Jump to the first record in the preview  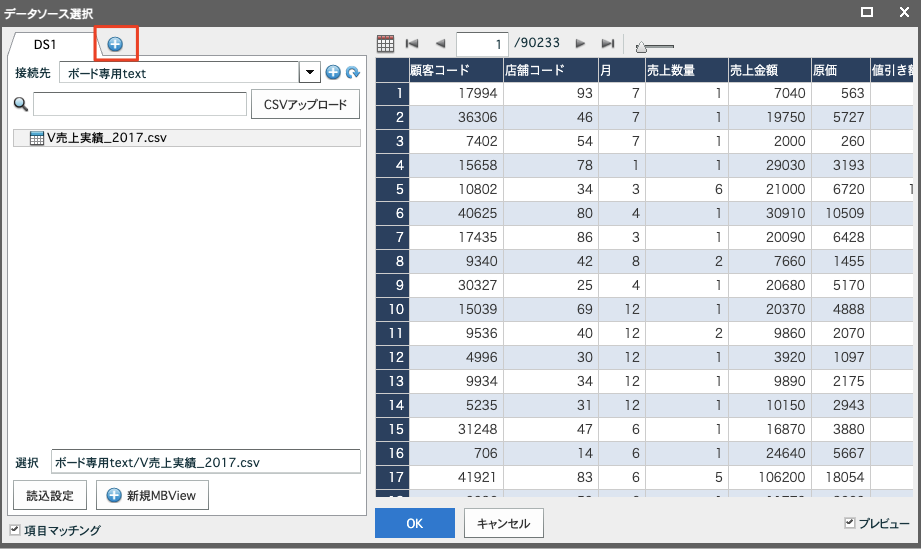[412, 43]
